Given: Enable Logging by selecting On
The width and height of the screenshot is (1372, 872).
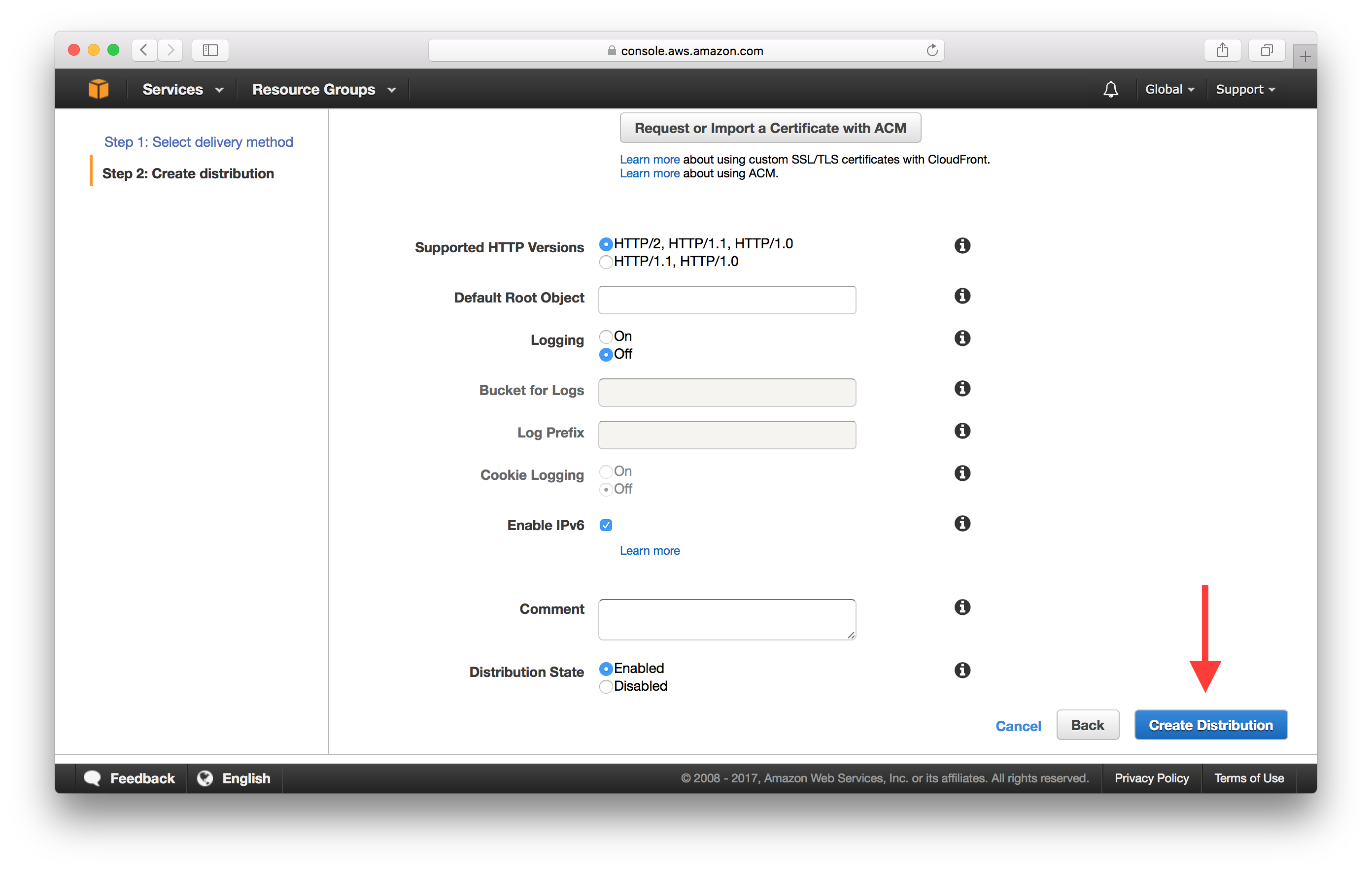Looking at the screenshot, I should pos(606,337).
